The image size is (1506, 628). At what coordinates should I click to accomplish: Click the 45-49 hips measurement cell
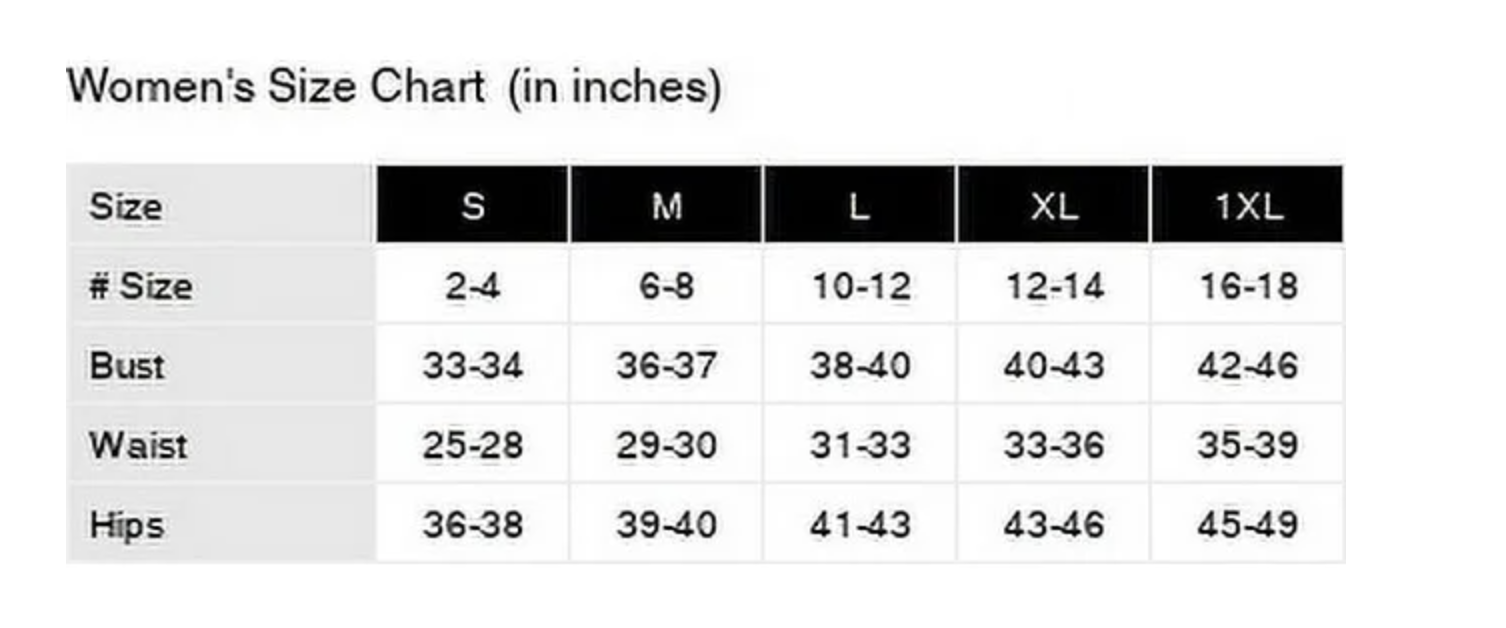[1248, 523]
